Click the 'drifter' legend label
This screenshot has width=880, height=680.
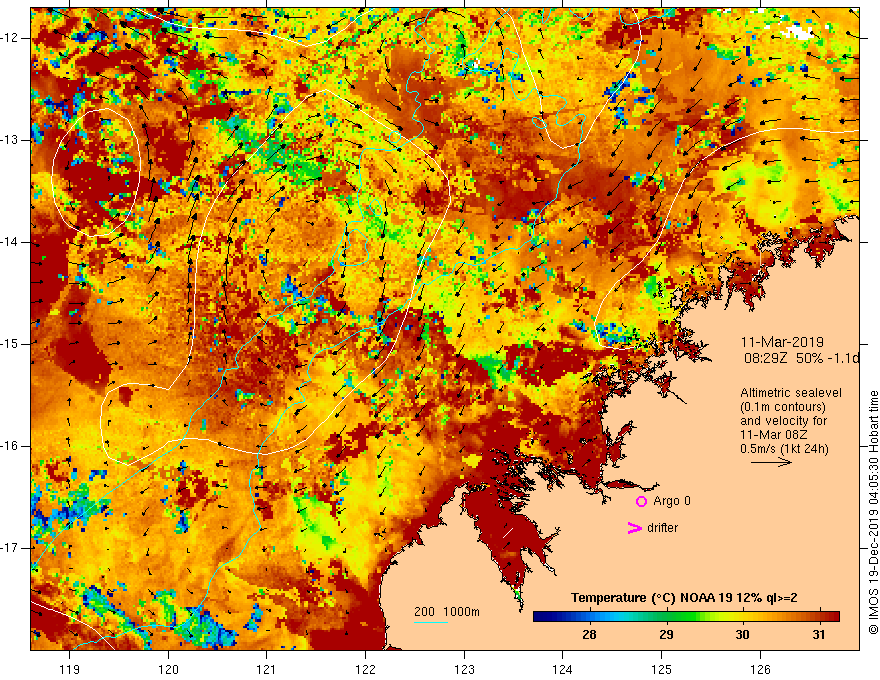click(x=662, y=528)
